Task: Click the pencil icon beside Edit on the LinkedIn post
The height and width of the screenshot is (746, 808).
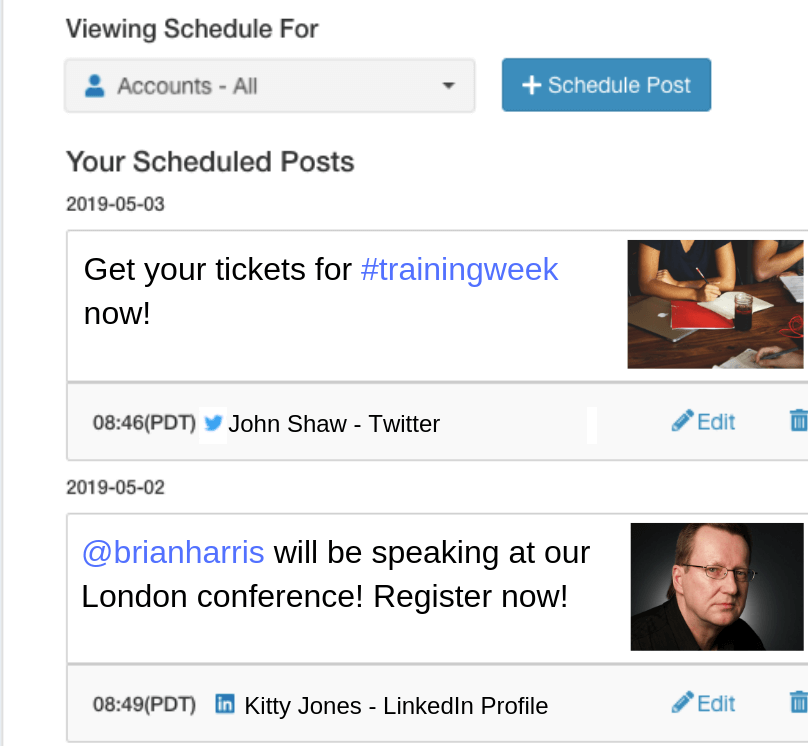Action: tap(681, 703)
